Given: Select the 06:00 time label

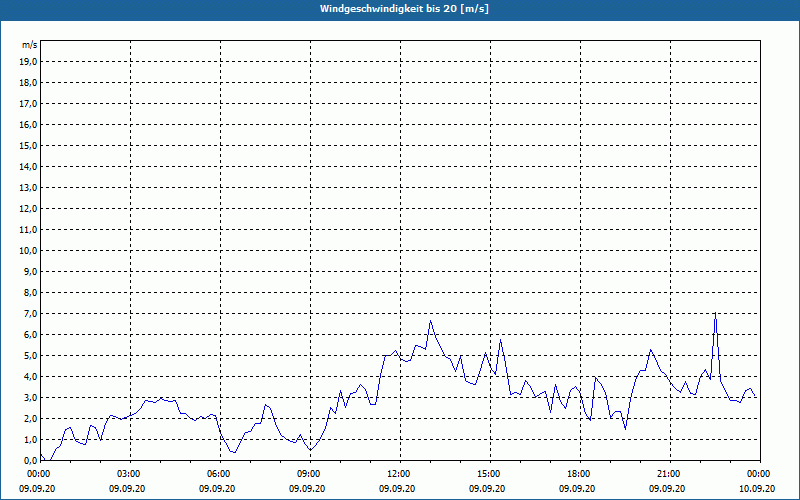Looking at the screenshot, I should (x=220, y=474).
